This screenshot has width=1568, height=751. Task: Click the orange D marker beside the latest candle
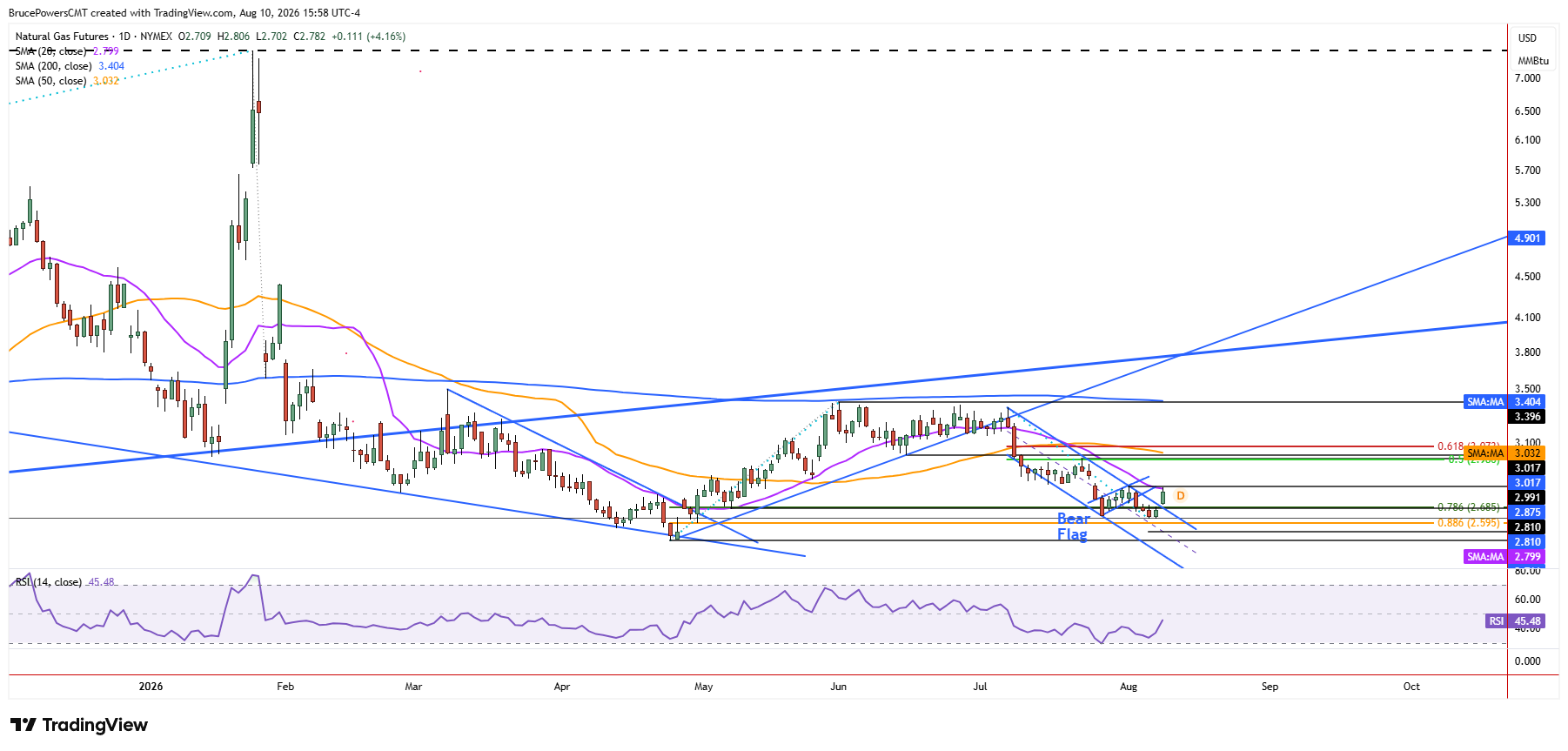(x=1181, y=496)
